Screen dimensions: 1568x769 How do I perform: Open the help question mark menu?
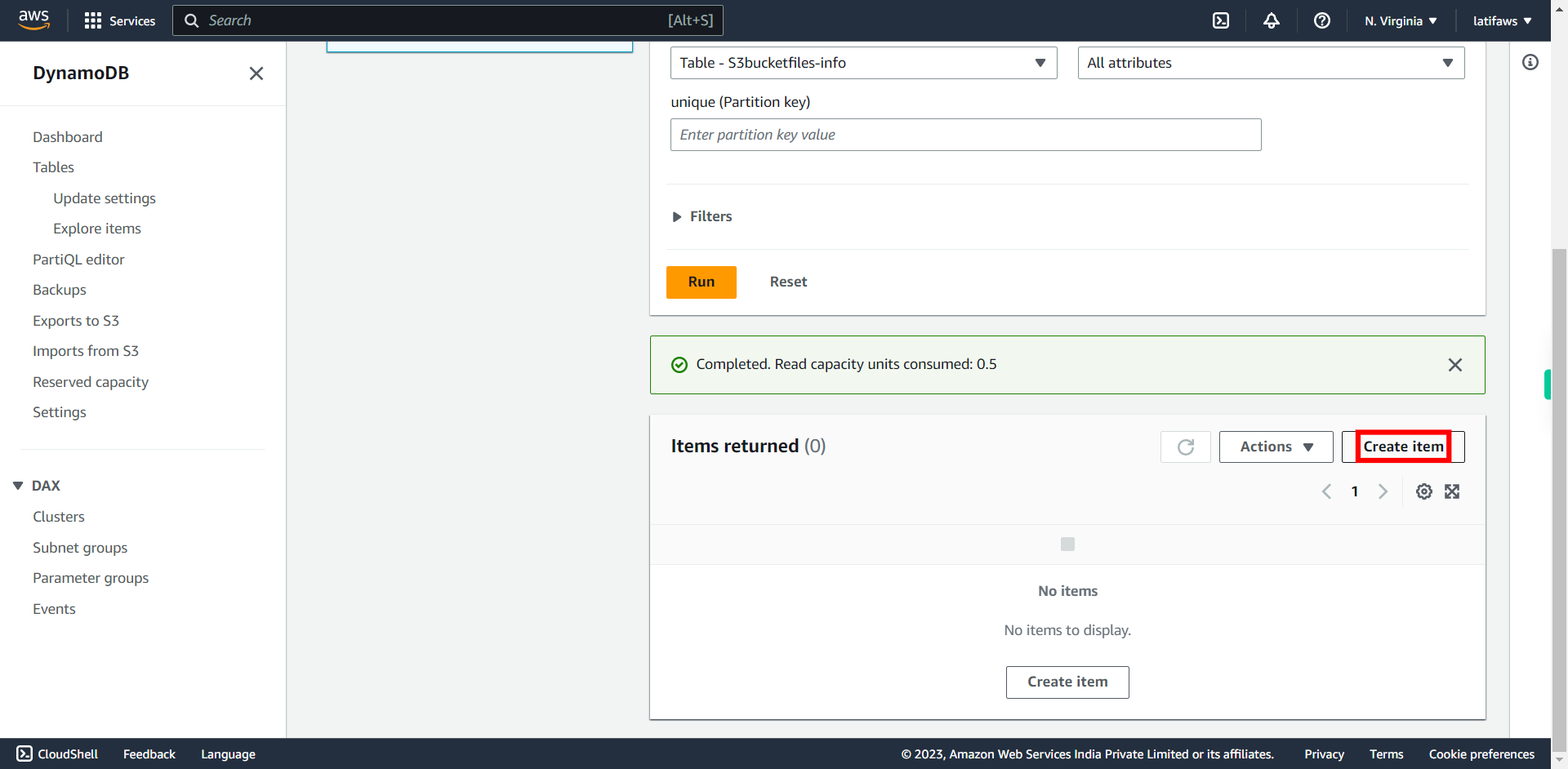tap(1322, 20)
